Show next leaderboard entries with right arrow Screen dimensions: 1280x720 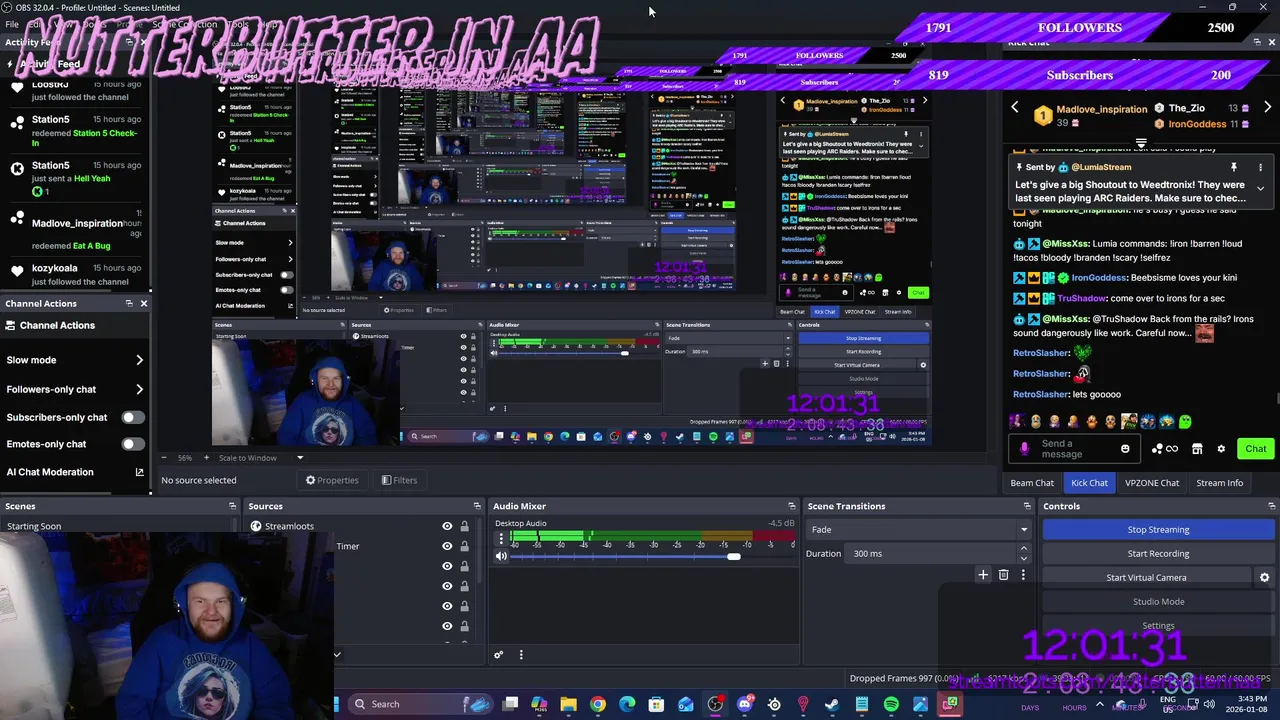[1267, 108]
